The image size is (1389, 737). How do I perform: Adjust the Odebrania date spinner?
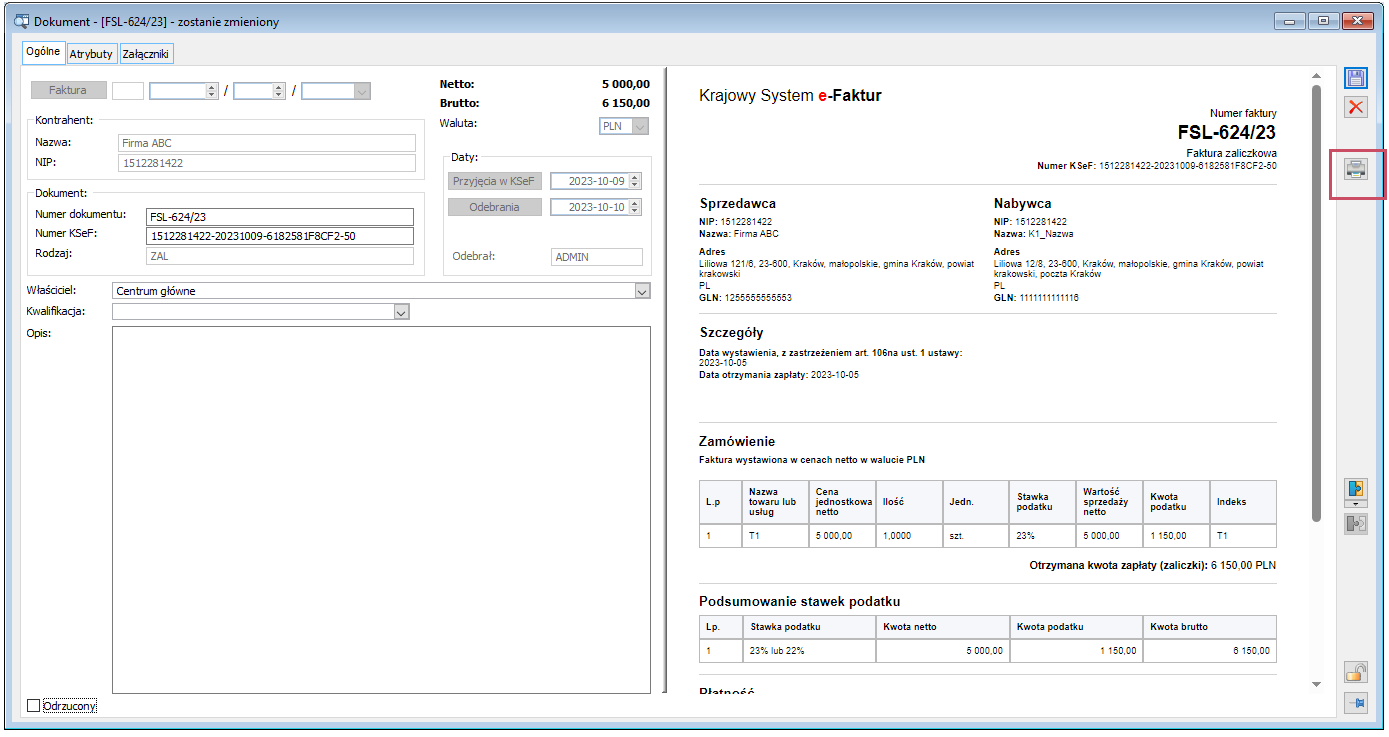pos(635,207)
